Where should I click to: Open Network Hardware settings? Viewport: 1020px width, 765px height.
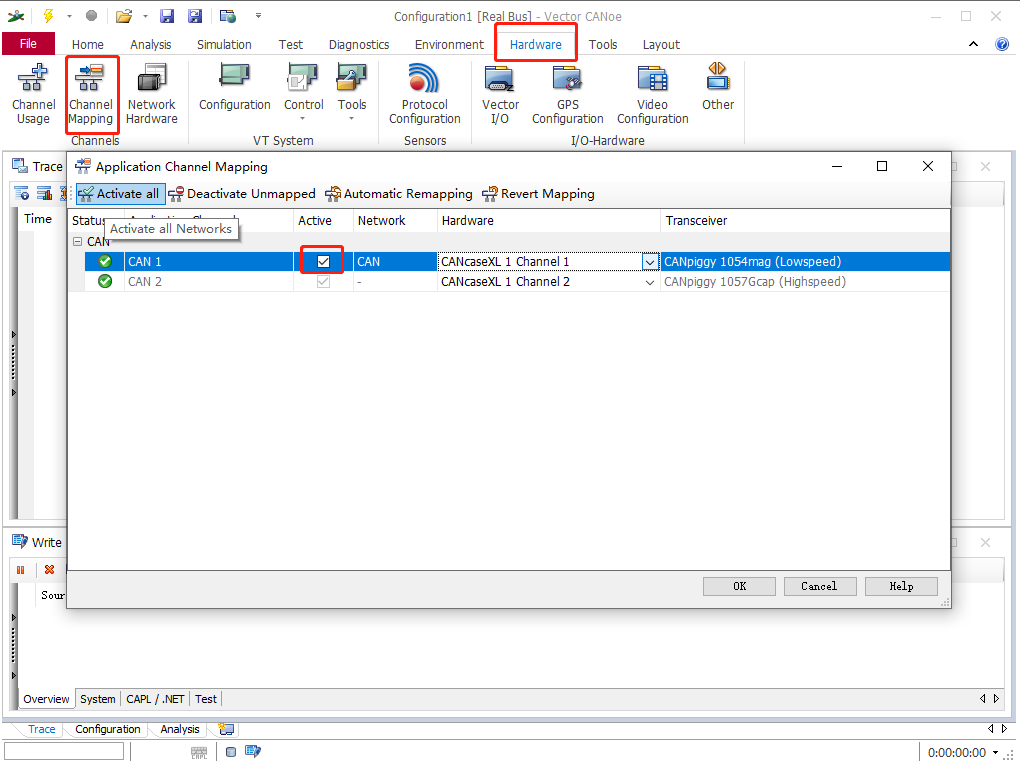(152, 94)
